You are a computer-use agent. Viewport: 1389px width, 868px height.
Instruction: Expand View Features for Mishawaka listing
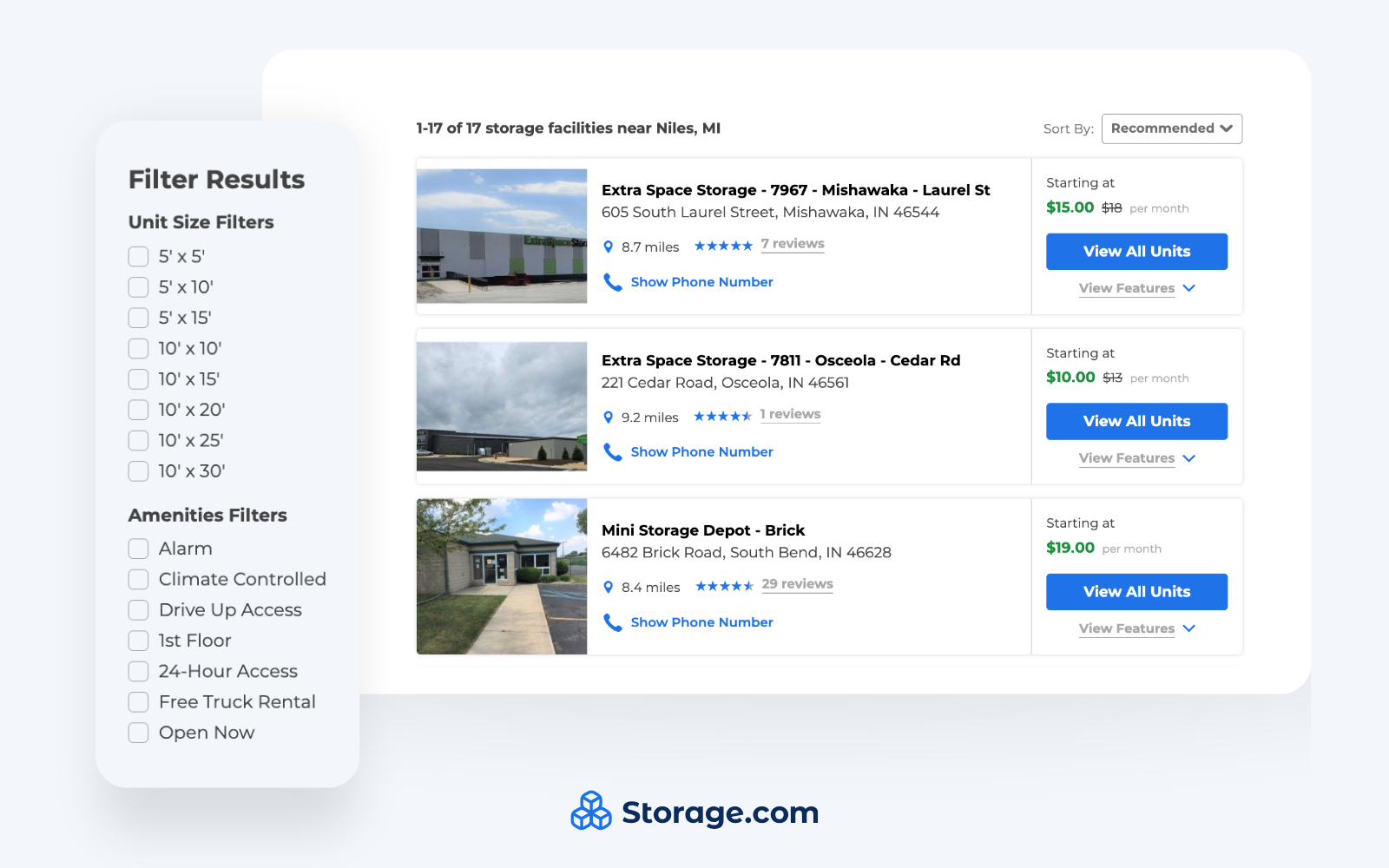pos(1126,288)
